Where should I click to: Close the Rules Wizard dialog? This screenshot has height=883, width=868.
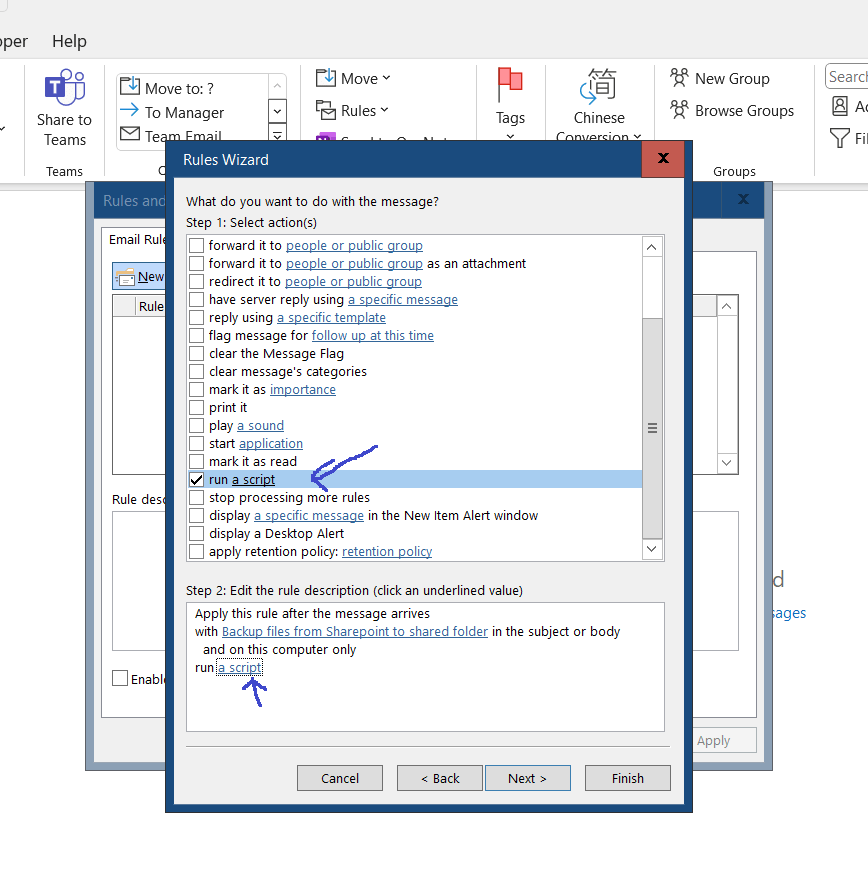[x=662, y=158]
